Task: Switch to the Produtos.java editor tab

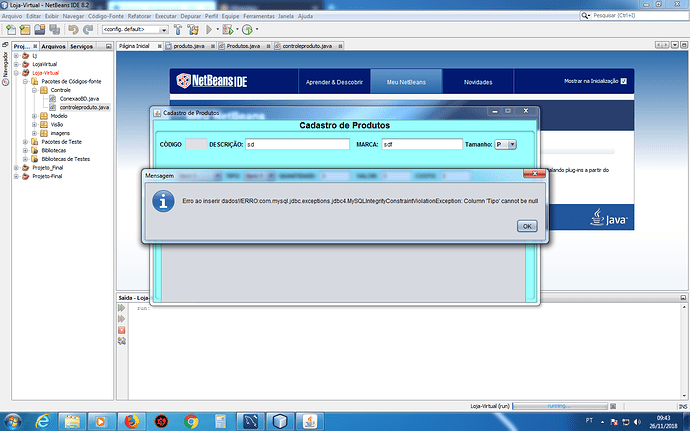Action: click(243, 46)
